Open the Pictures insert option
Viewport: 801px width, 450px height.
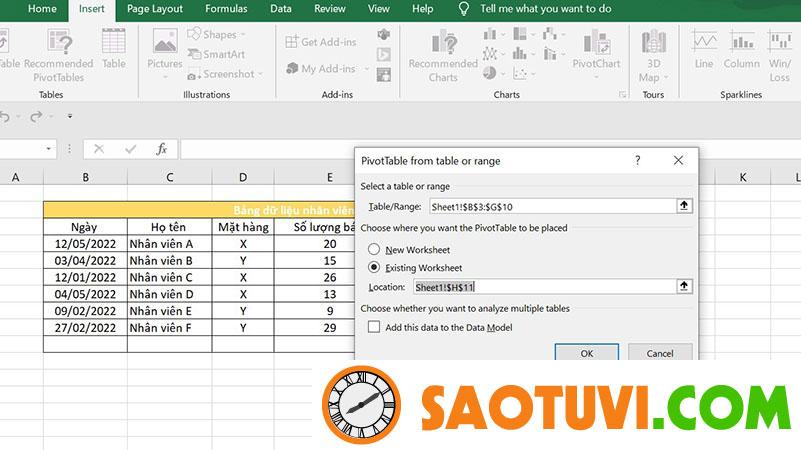coord(164,49)
